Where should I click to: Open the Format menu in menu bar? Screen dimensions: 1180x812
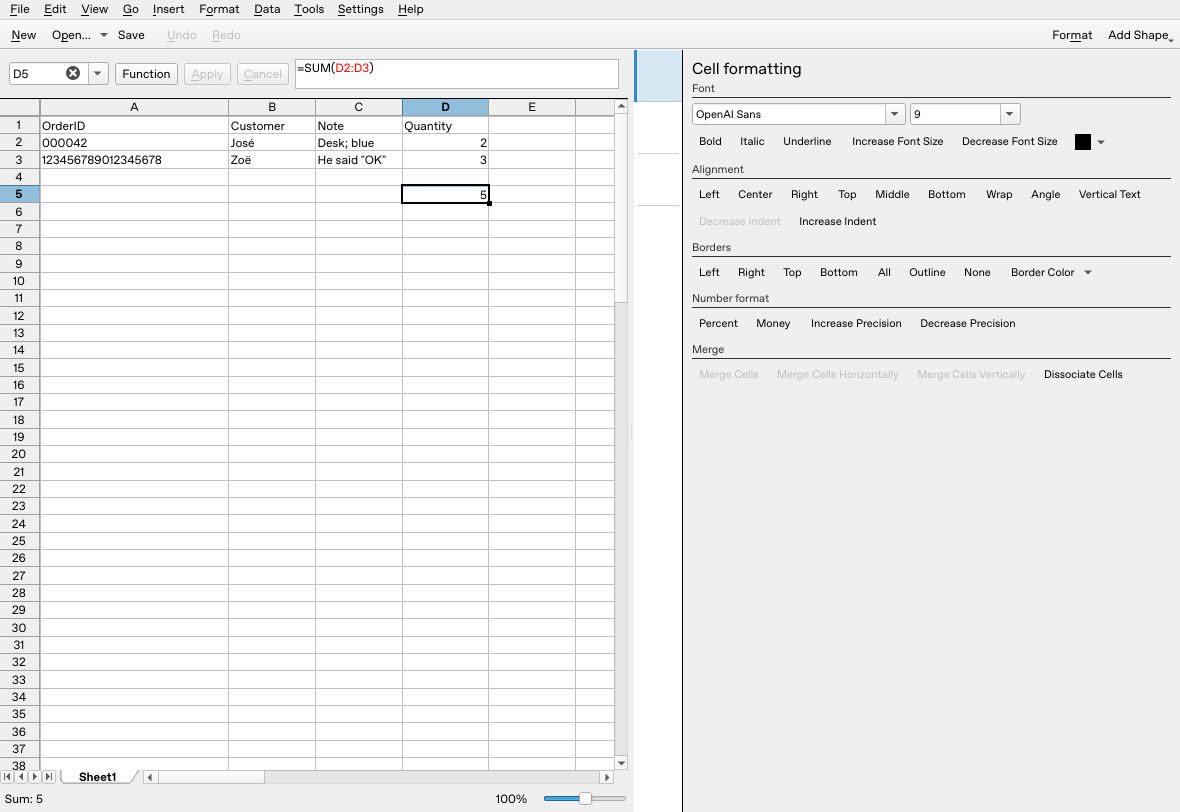click(219, 9)
